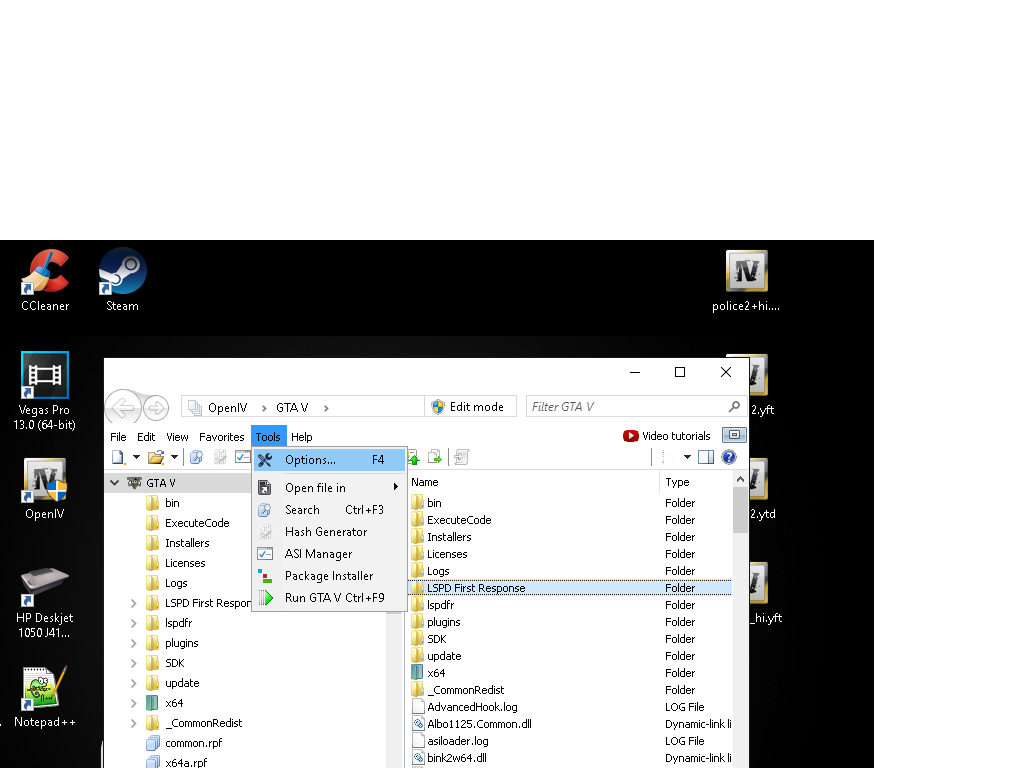Open Vegas Pro 13.0 desktop shortcut
The width and height of the screenshot is (1024, 768).
(44, 391)
